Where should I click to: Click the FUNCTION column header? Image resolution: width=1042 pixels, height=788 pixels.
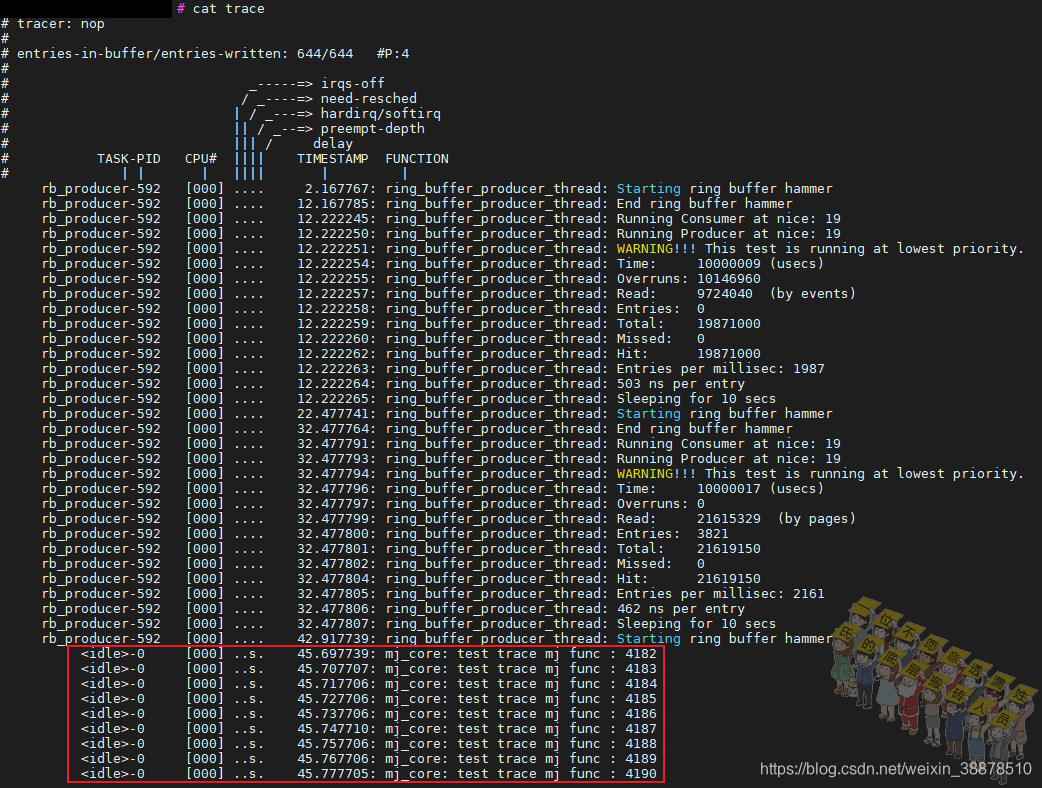(417, 158)
